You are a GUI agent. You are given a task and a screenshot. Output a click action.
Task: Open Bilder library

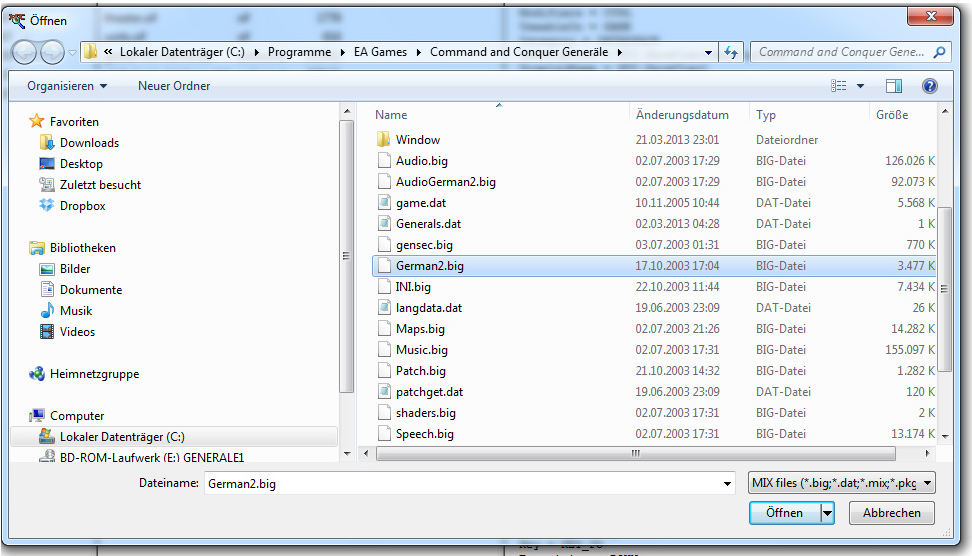coord(75,269)
